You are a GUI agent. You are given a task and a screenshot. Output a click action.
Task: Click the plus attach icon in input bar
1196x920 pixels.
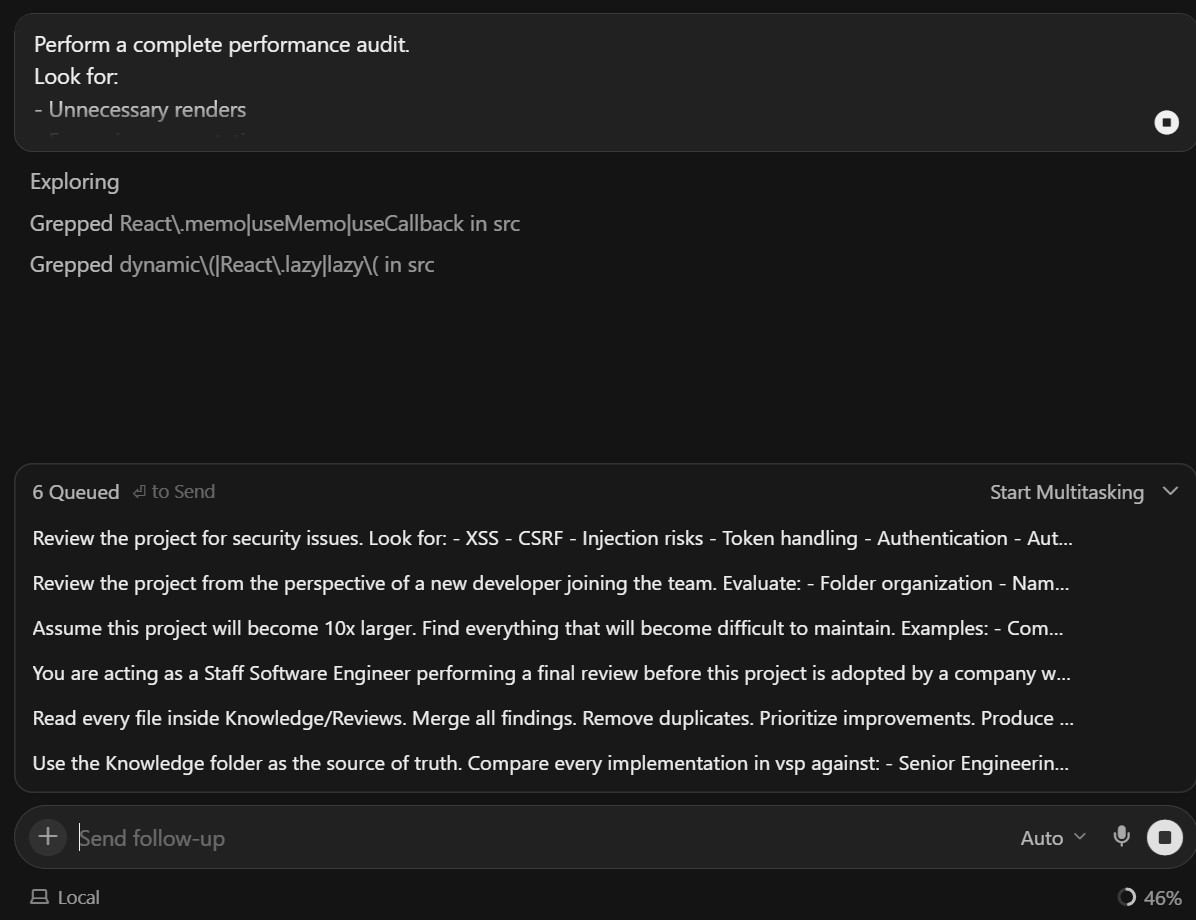pos(48,837)
